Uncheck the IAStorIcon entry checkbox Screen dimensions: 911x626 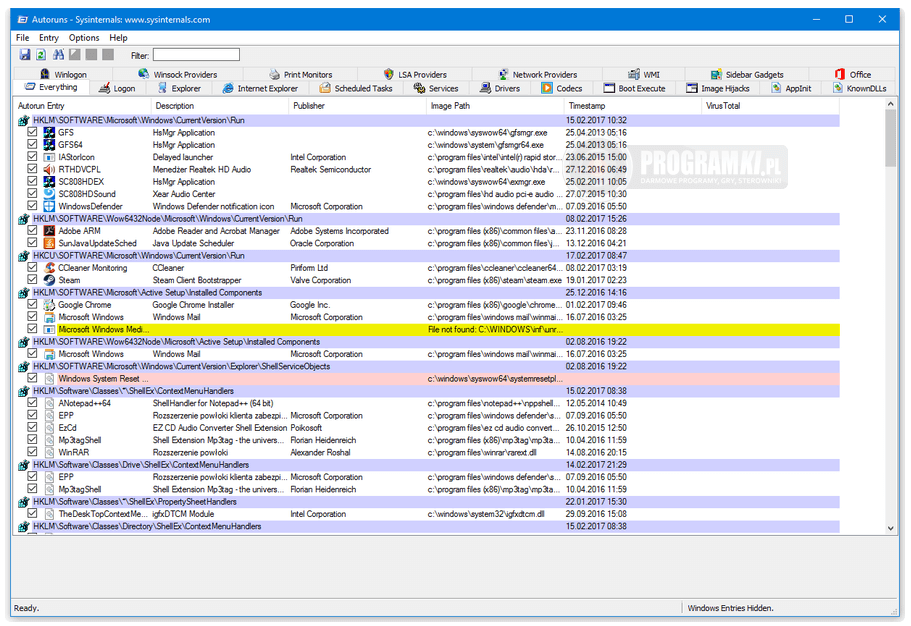(33, 156)
